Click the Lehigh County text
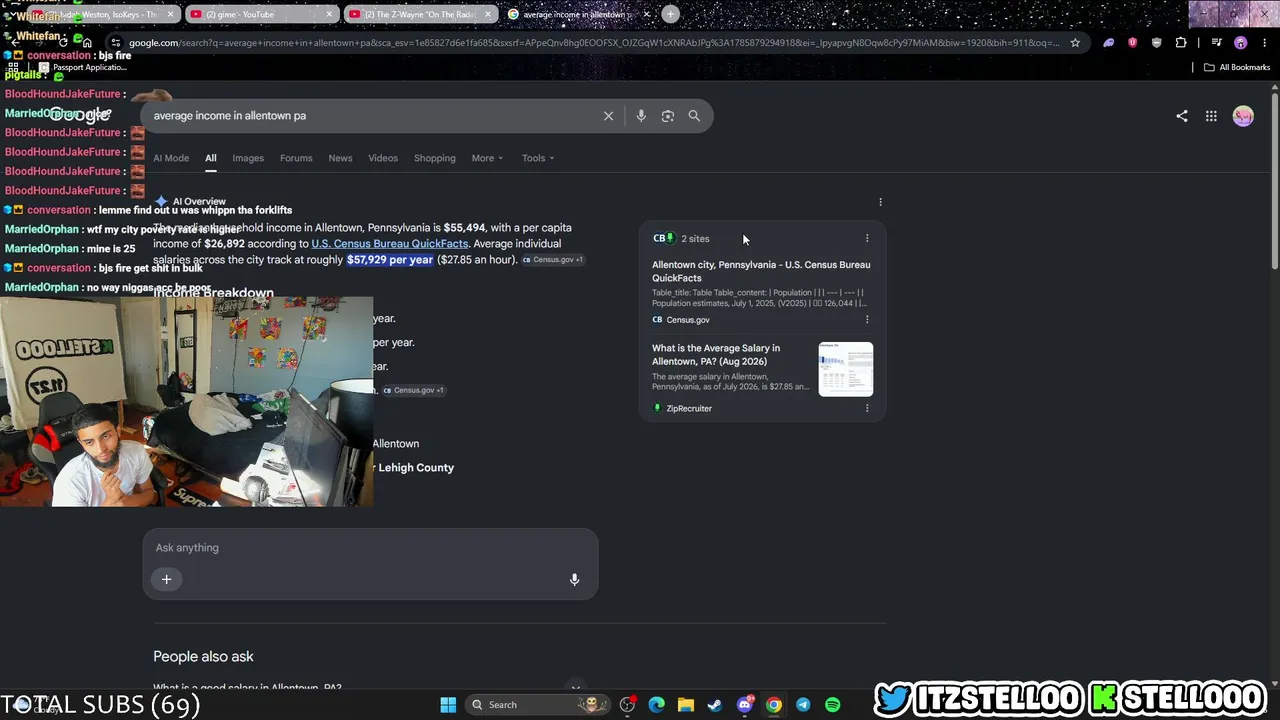This screenshot has width=1280, height=720. [416, 468]
